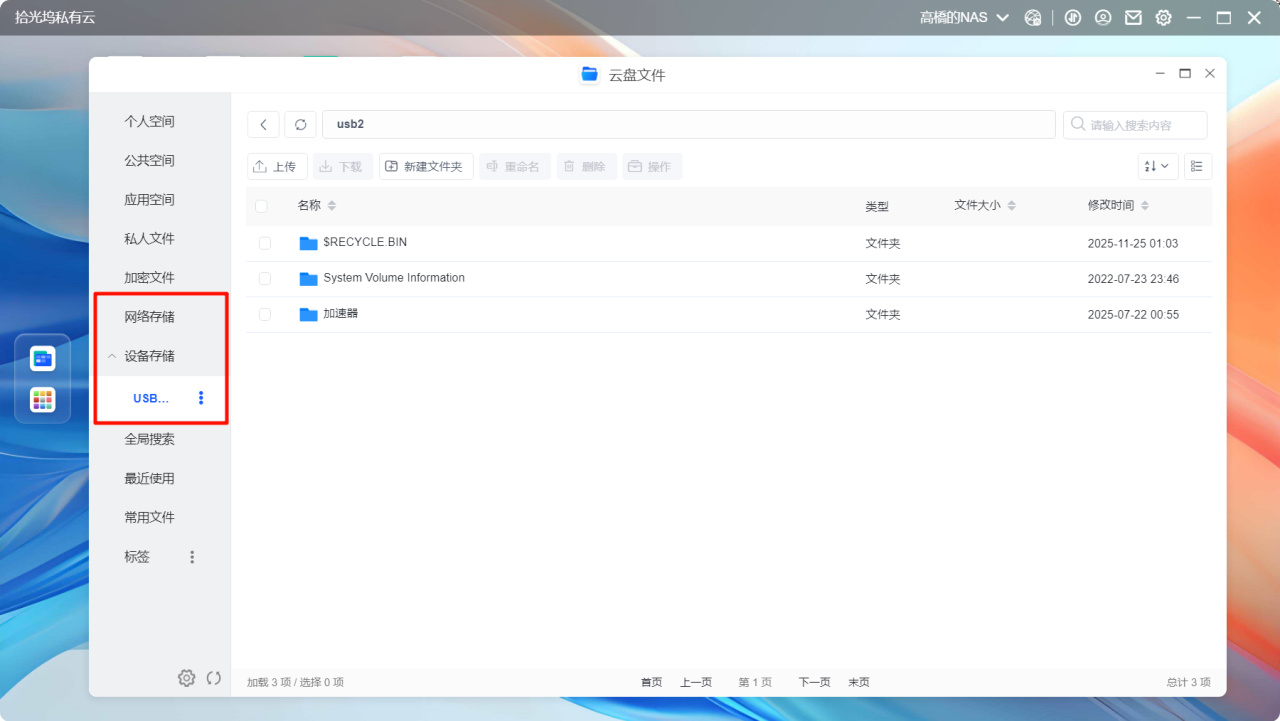Sort by 文件大小 using its sort arrows
This screenshot has width=1280, height=721.
click(1011, 205)
